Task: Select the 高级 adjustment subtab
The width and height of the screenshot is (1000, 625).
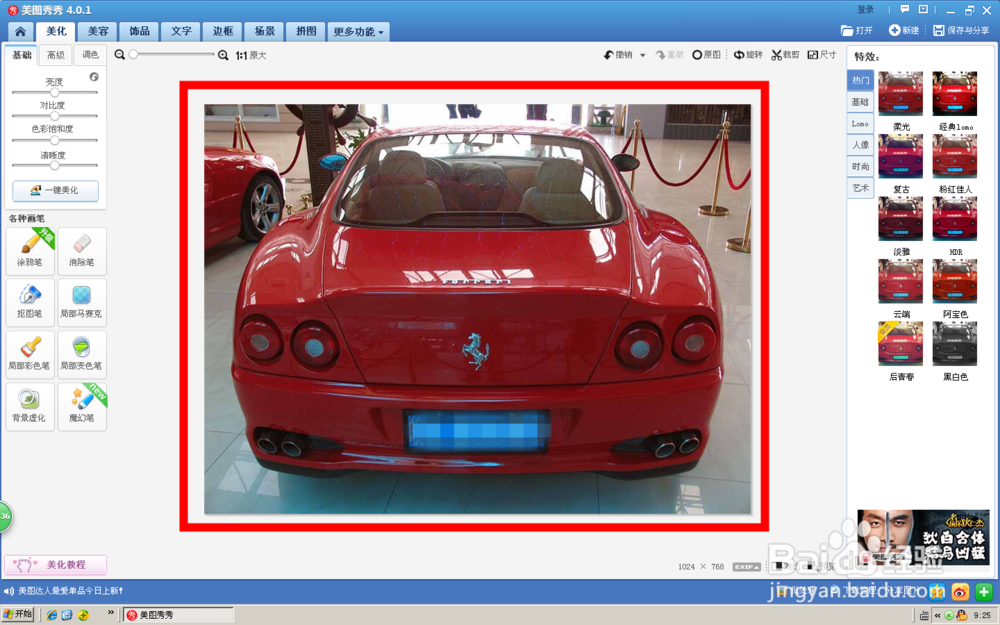Action: click(x=55, y=55)
